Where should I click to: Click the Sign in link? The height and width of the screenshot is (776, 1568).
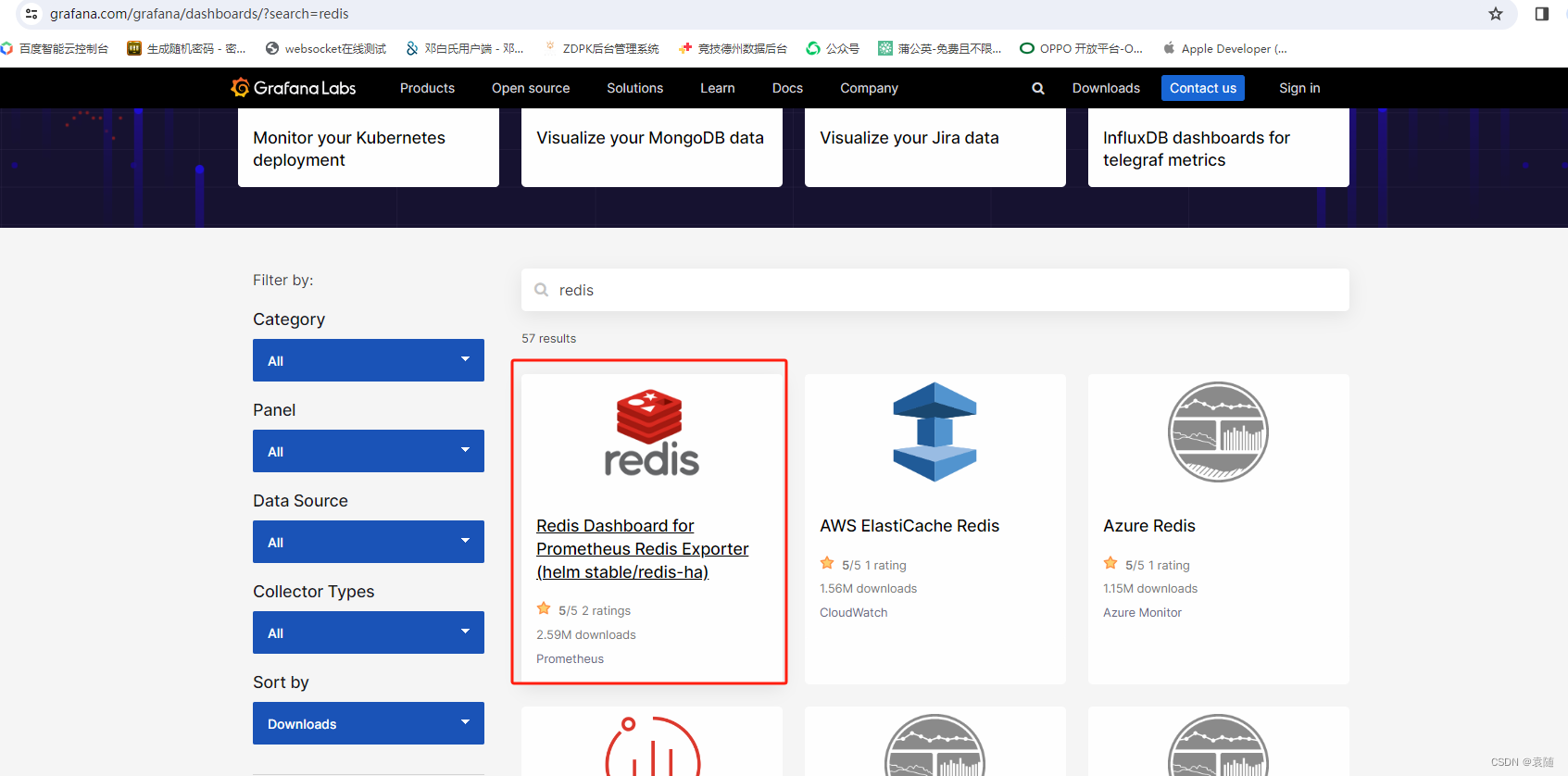tap(1299, 88)
